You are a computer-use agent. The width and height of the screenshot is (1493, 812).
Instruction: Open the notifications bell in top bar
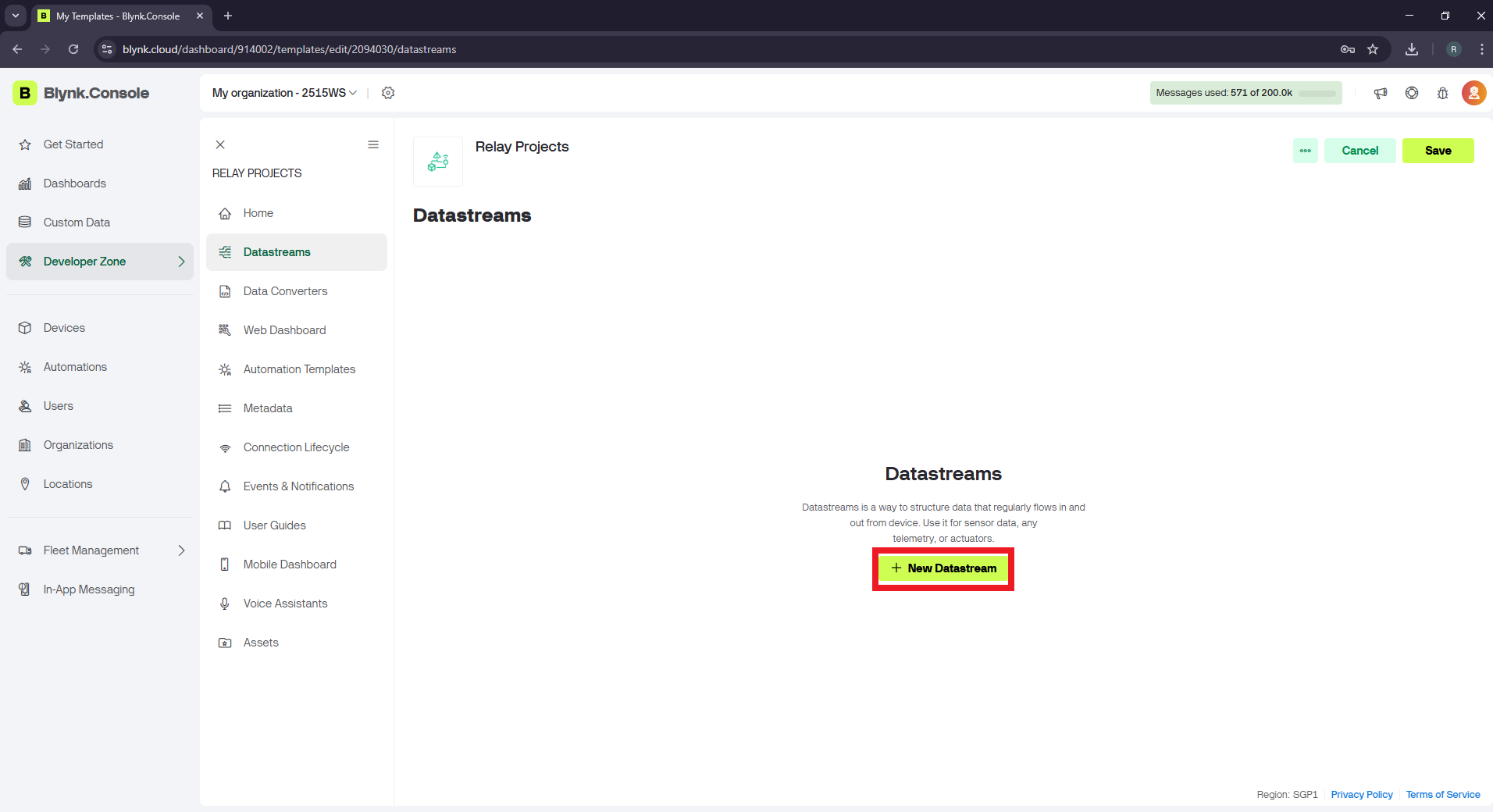coord(1442,93)
